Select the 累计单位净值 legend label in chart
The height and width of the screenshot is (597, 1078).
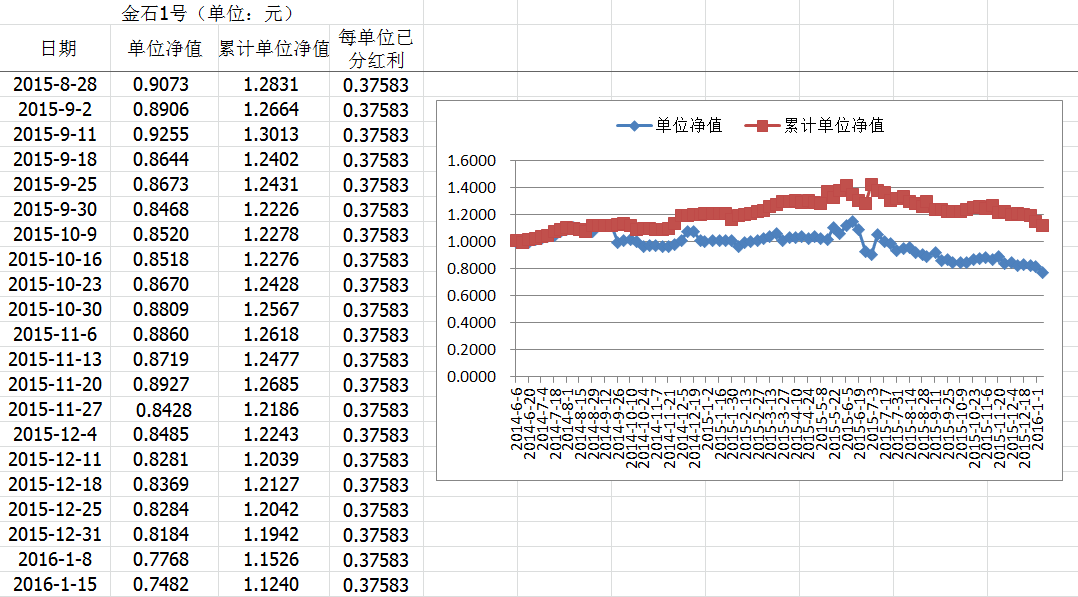(x=834, y=126)
